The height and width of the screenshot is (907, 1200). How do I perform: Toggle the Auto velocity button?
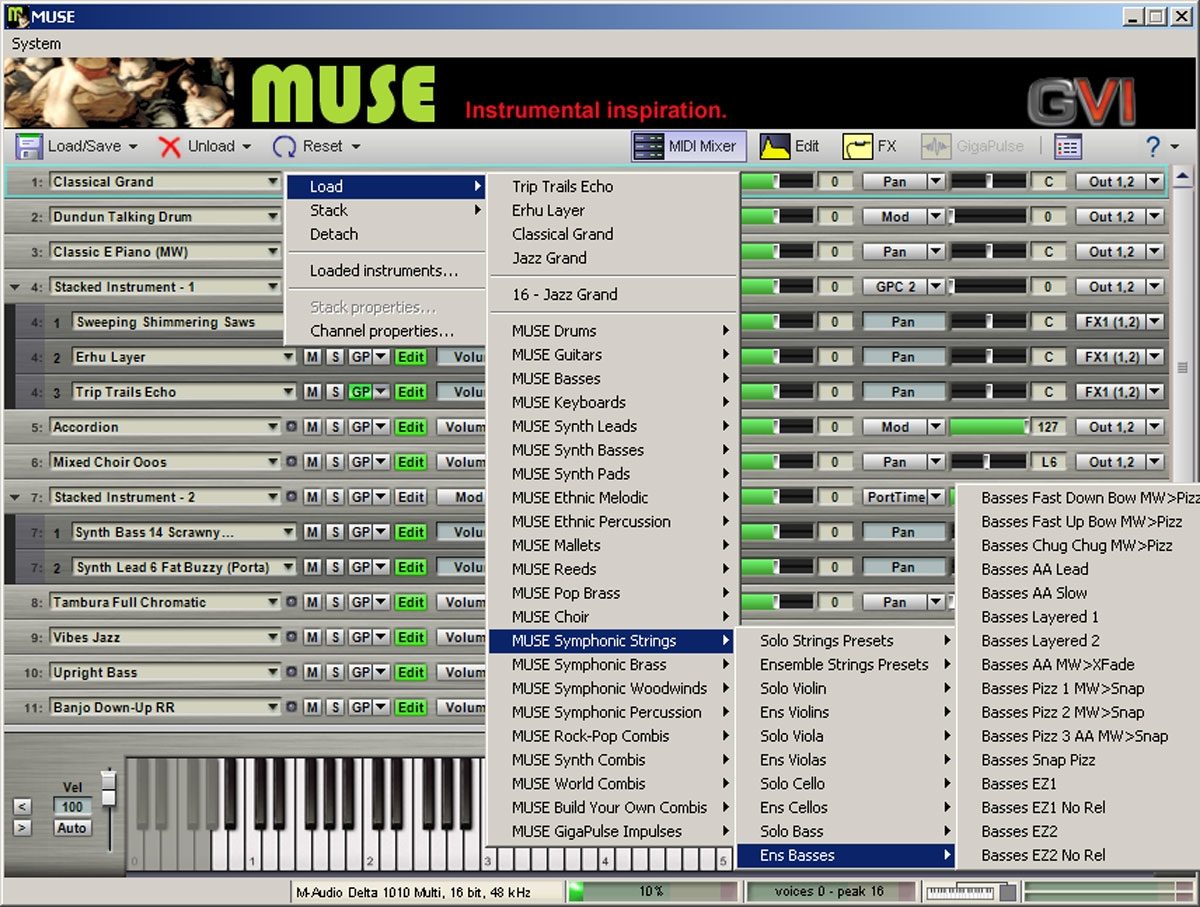tap(72, 828)
